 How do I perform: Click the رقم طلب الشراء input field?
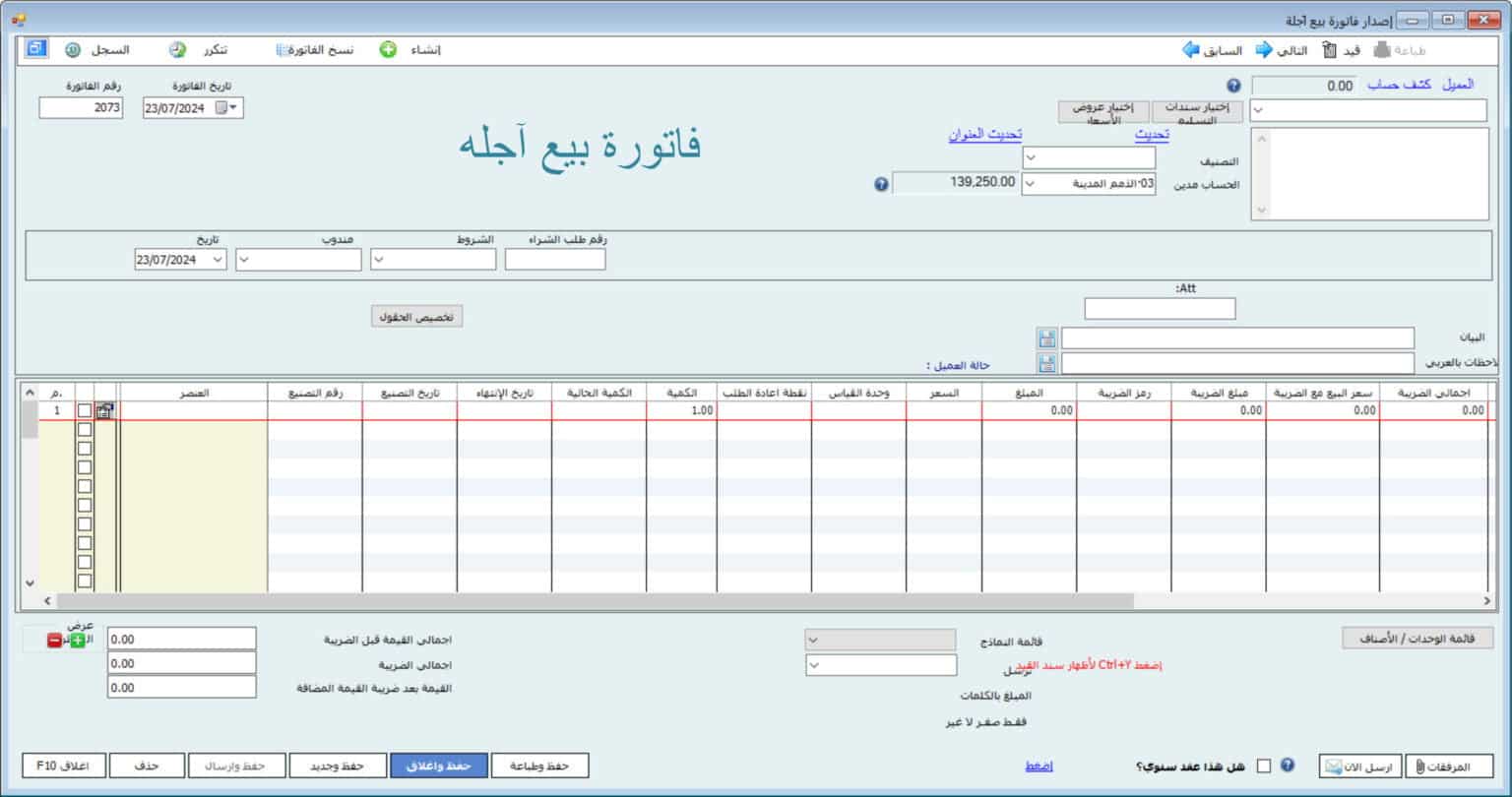[x=555, y=260]
